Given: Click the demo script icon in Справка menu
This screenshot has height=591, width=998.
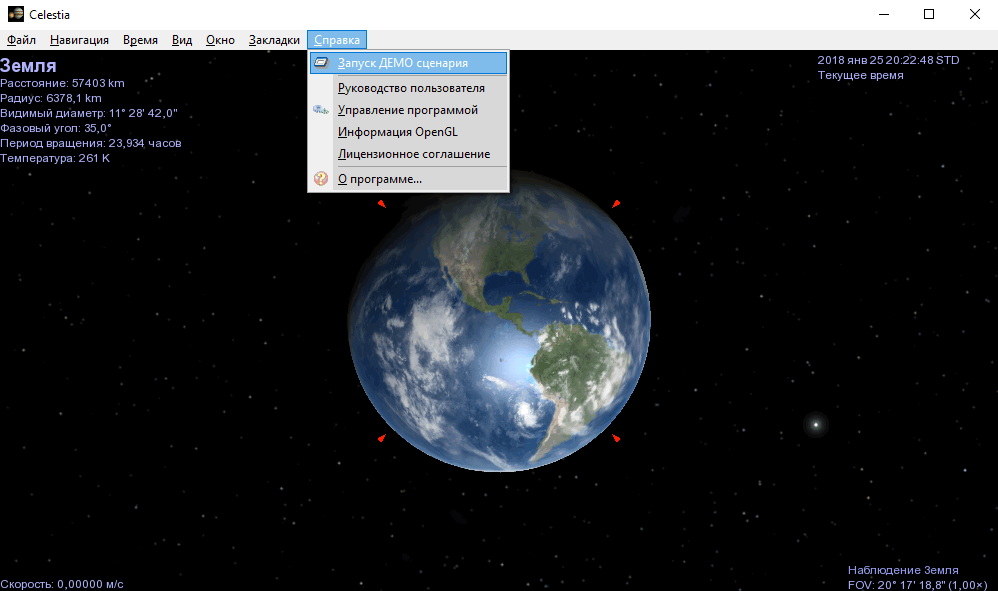Looking at the screenshot, I should (x=321, y=62).
